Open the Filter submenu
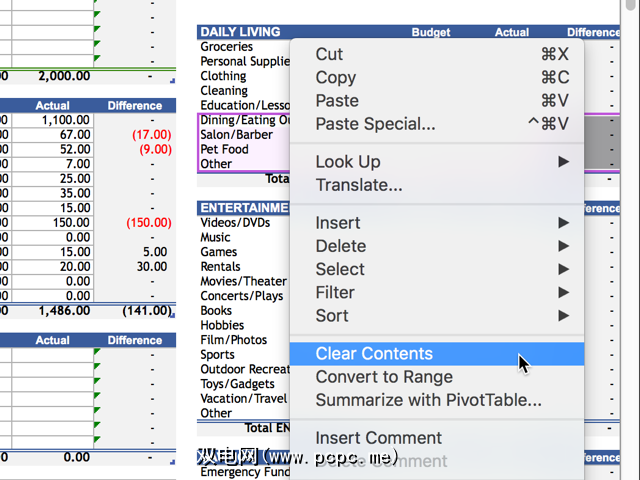Image resolution: width=640 pixels, height=480 pixels. click(437, 292)
